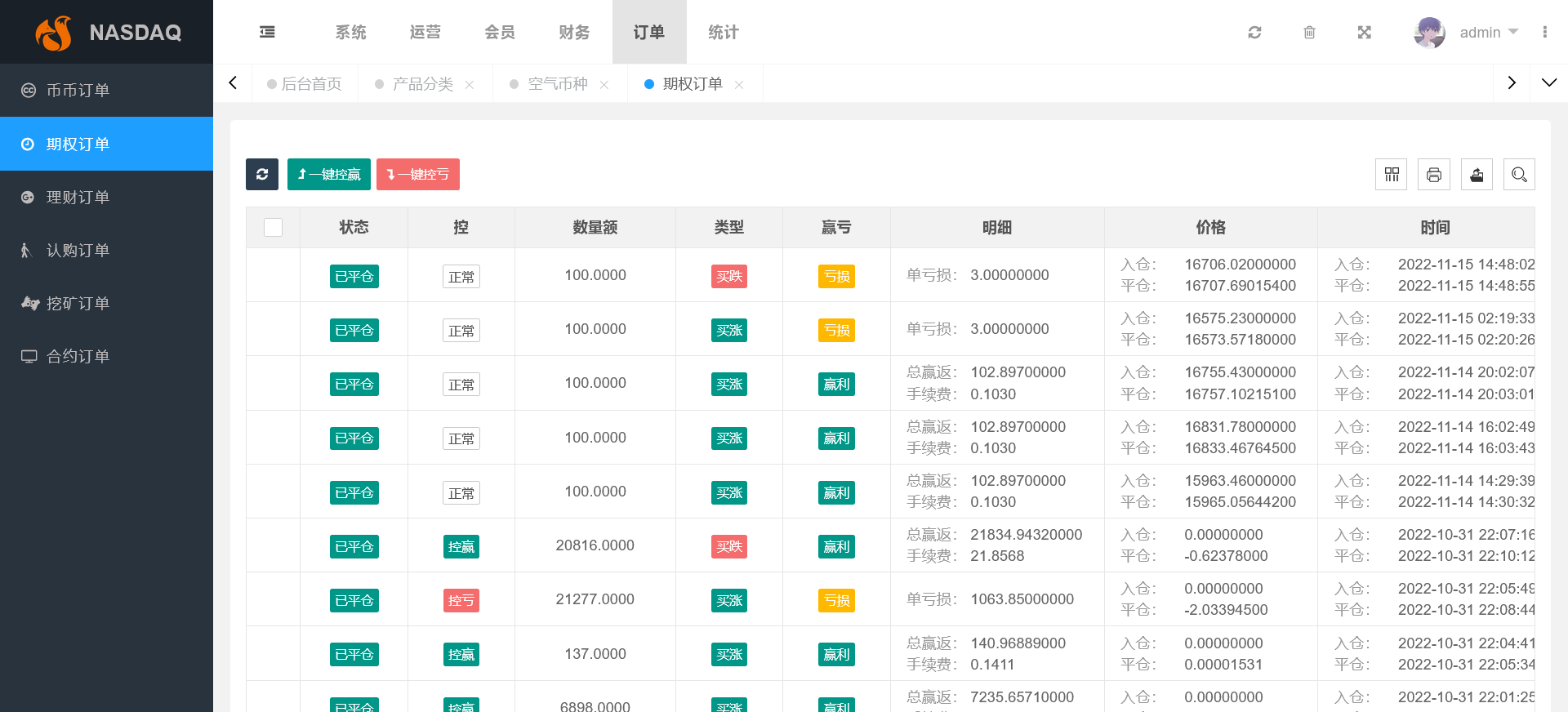This screenshot has height=712, width=1568.
Task: Close the 空气币种 tab
Action: point(604,85)
